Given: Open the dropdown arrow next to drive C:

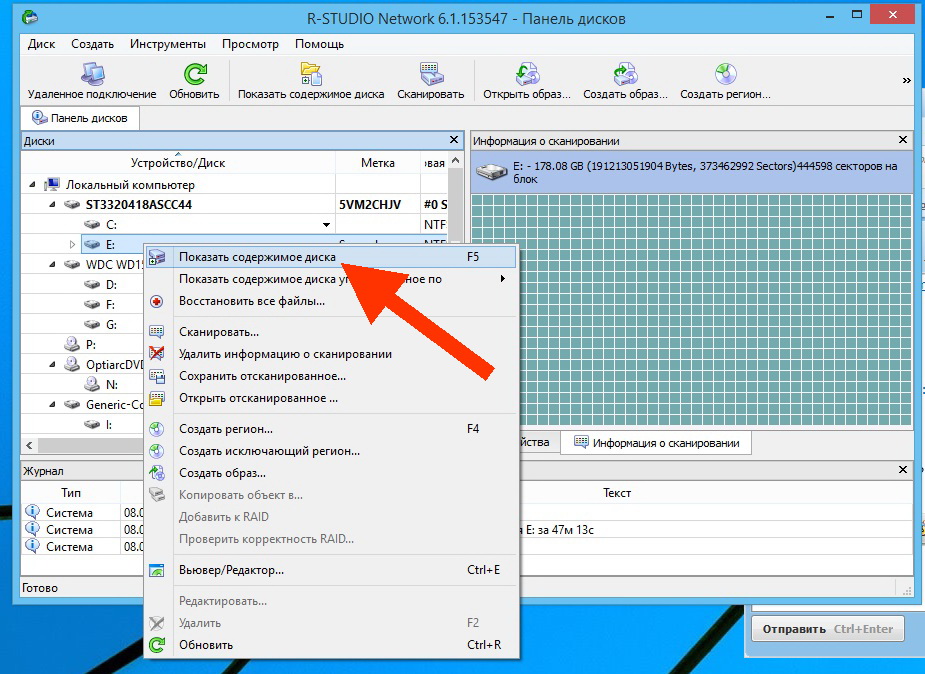Looking at the screenshot, I should coord(326,224).
